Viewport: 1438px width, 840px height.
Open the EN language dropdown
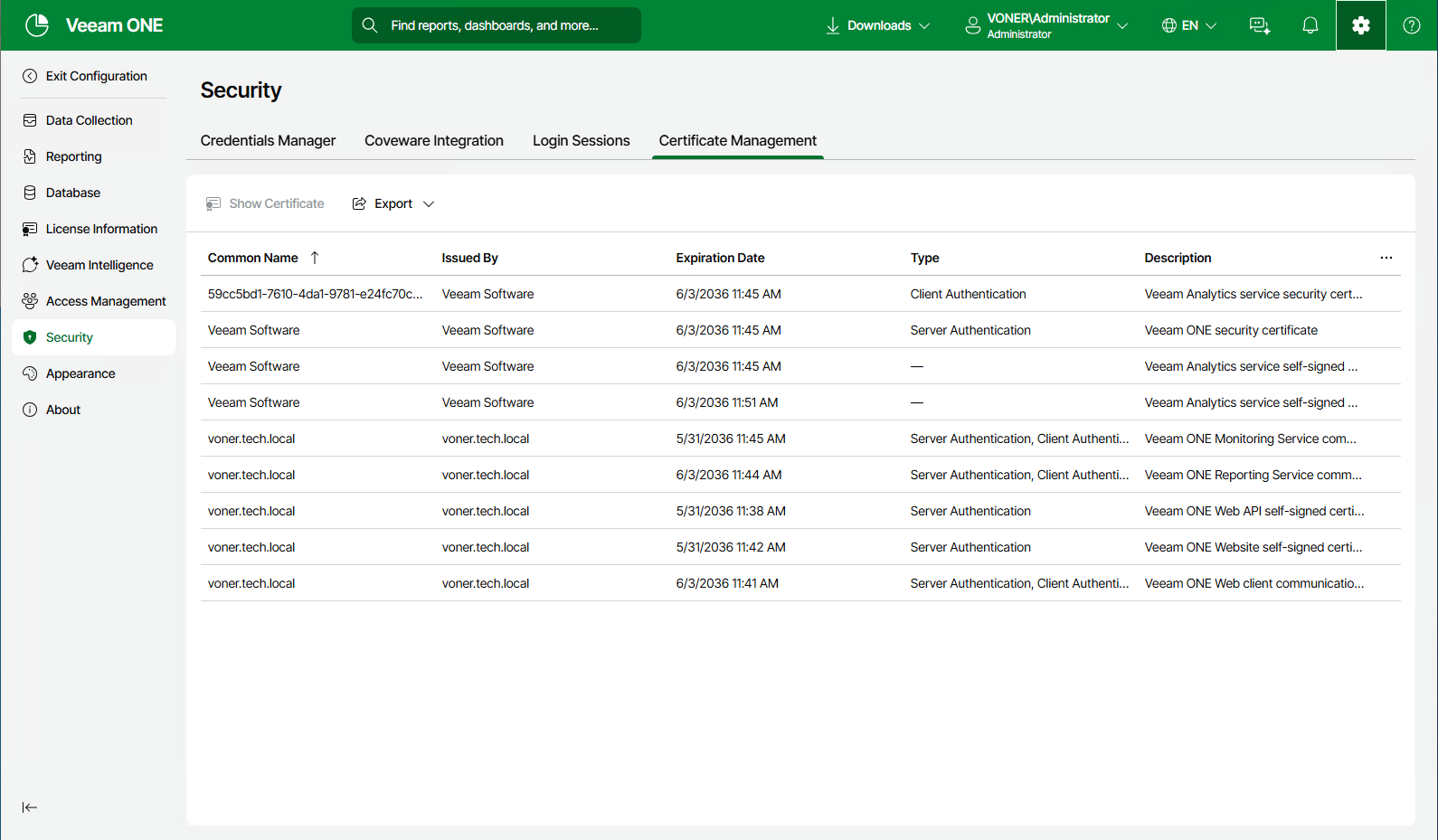pos(1189,25)
